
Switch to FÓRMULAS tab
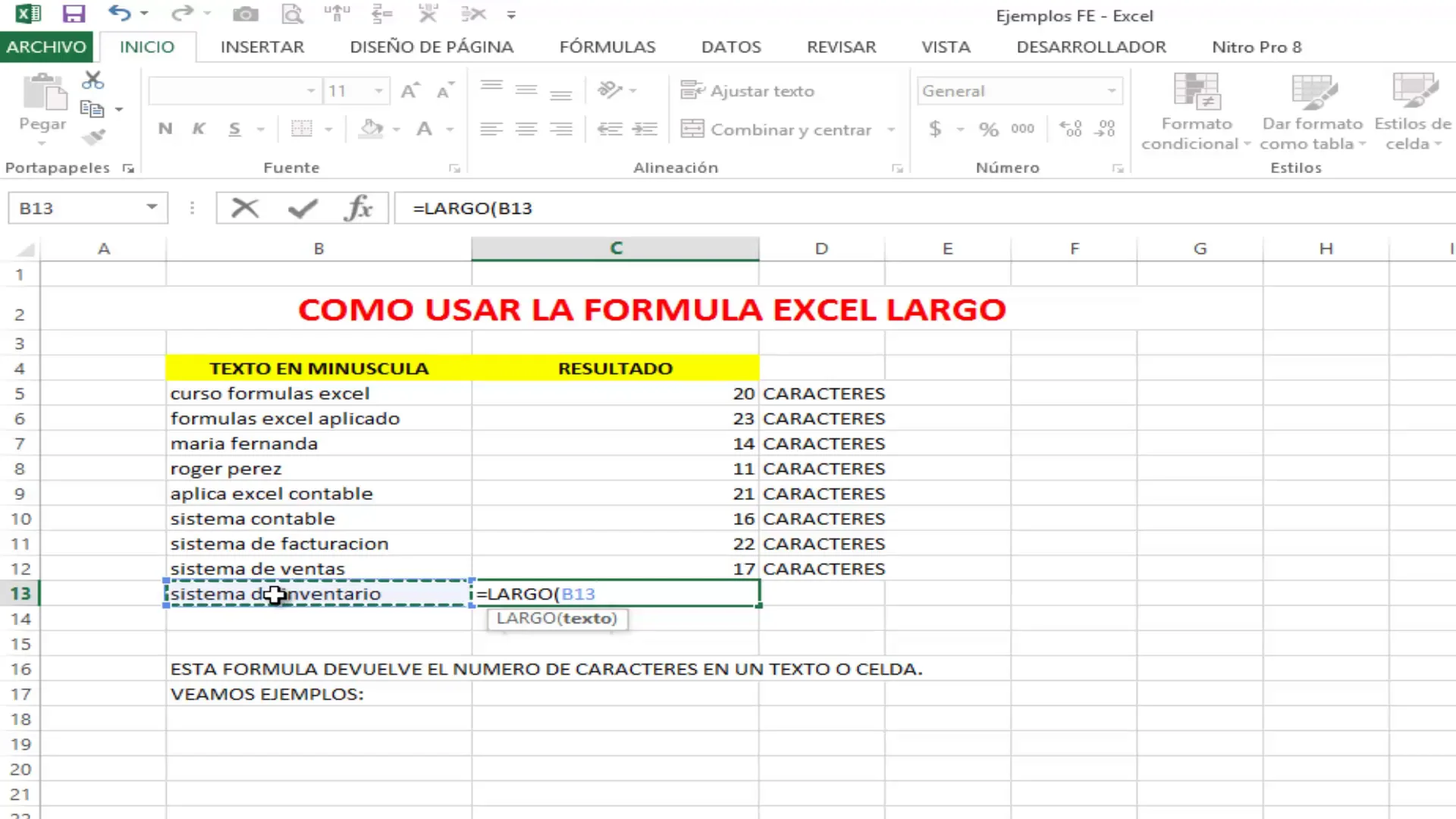tap(607, 47)
